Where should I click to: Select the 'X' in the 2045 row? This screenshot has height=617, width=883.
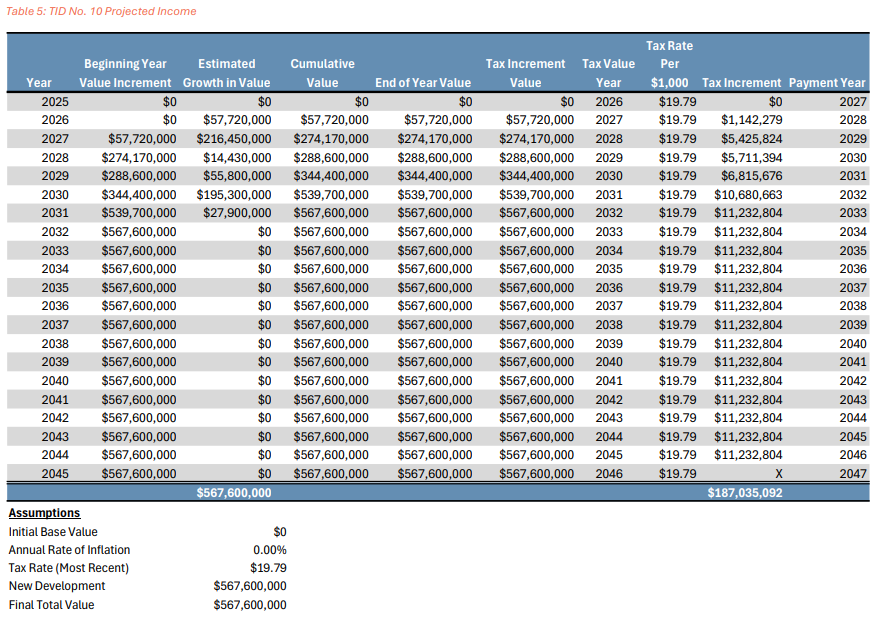(778, 474)
